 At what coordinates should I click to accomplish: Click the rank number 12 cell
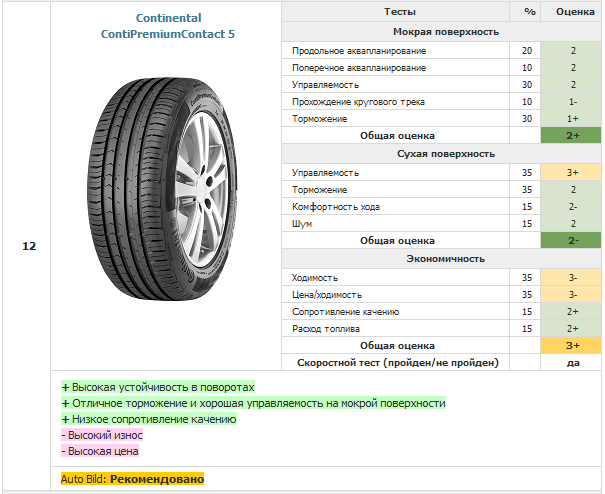click(29, 246)
